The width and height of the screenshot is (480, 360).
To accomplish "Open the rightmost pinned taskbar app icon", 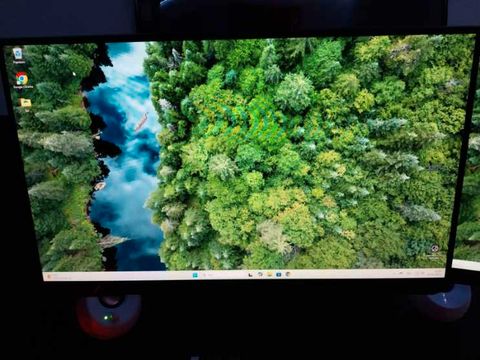I will tap(288, 274).
